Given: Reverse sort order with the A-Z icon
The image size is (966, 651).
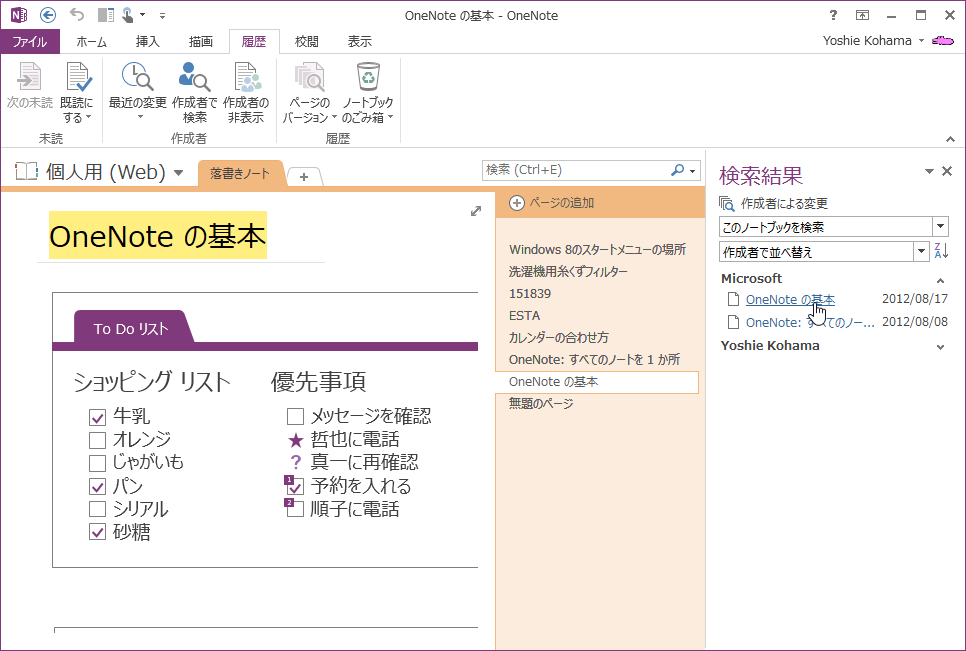Looking at the screenshot, I should (941, 251).
